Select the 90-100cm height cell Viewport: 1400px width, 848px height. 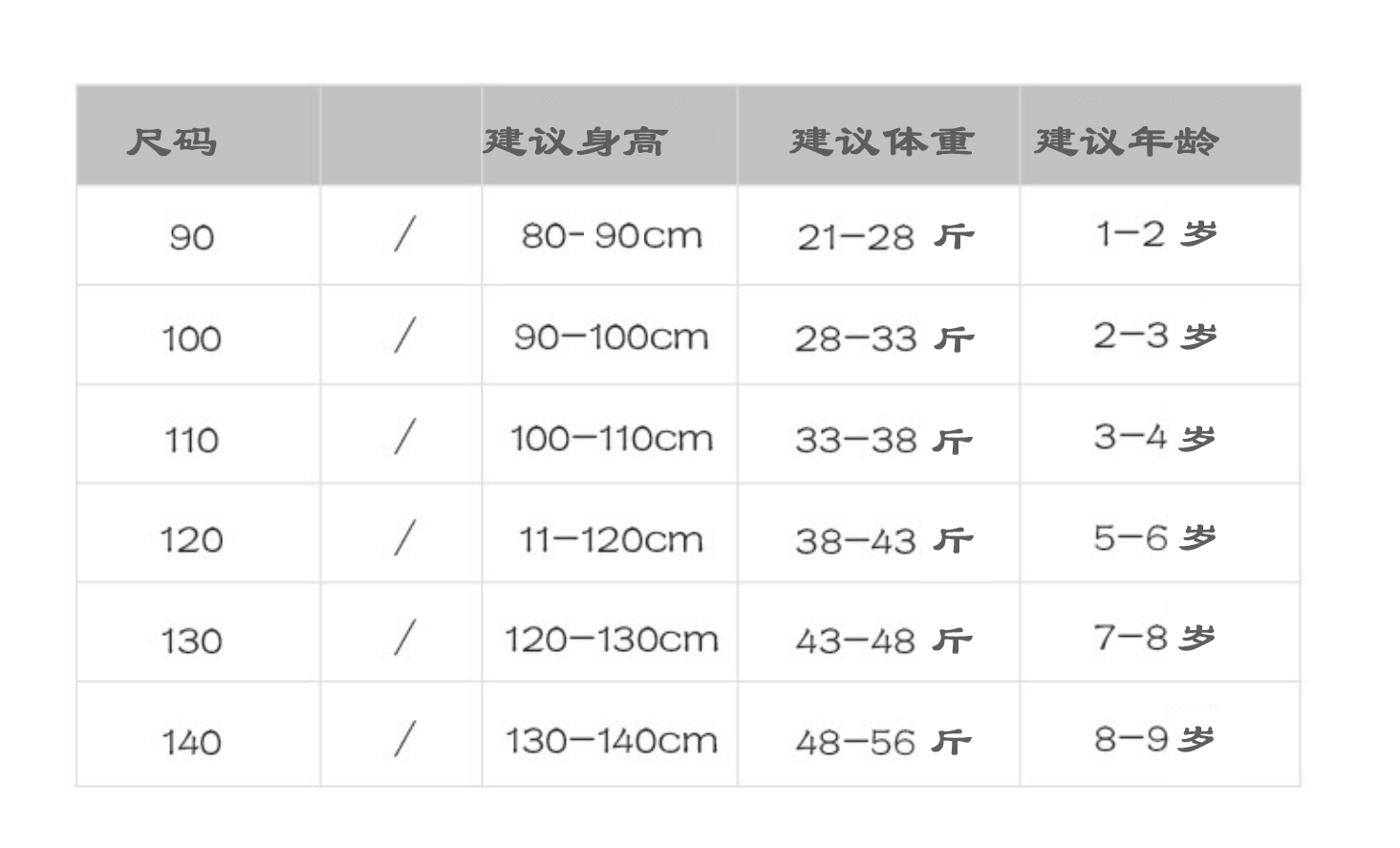612,337
